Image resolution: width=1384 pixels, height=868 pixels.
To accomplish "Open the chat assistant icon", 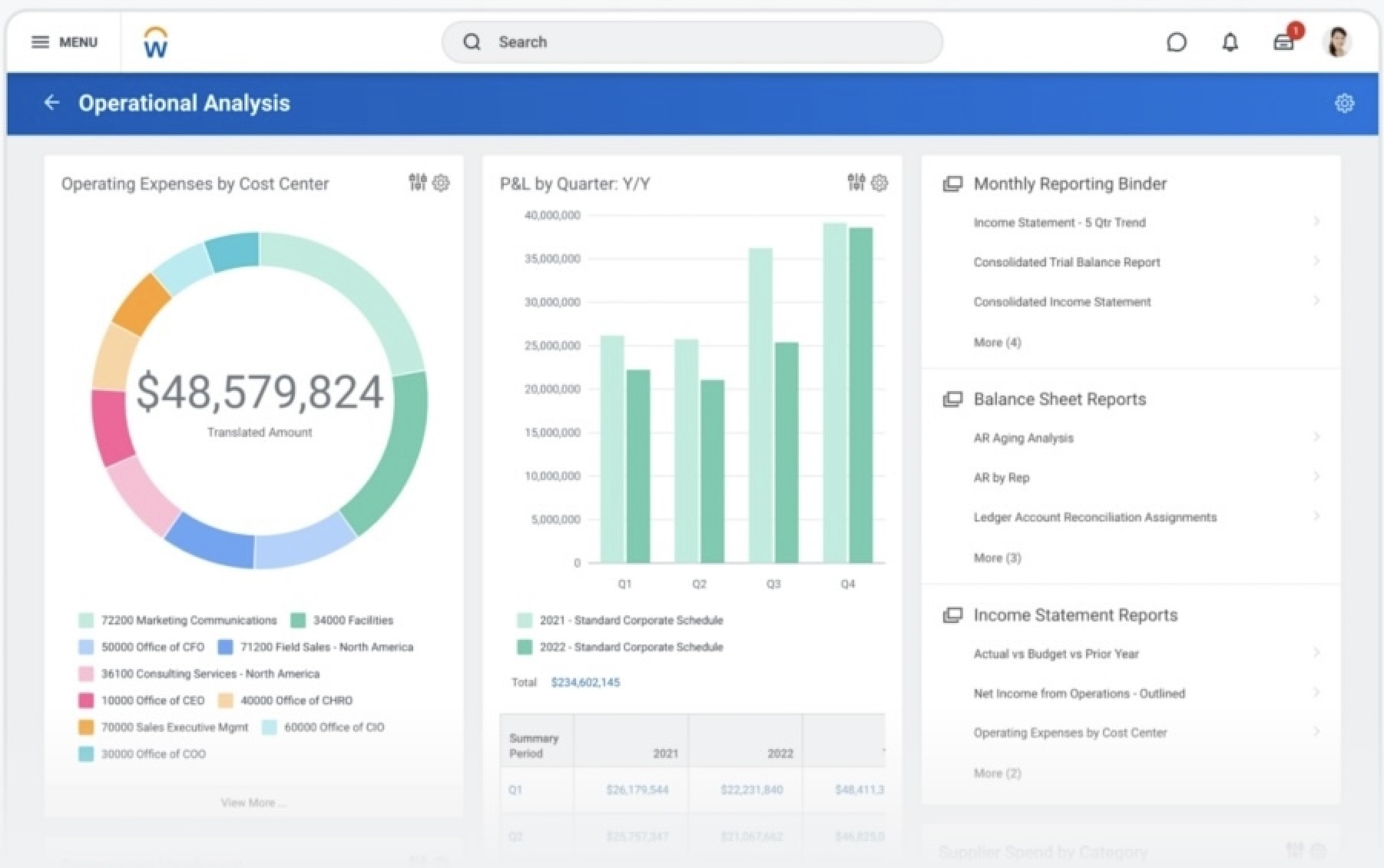I will (1176, 42).
